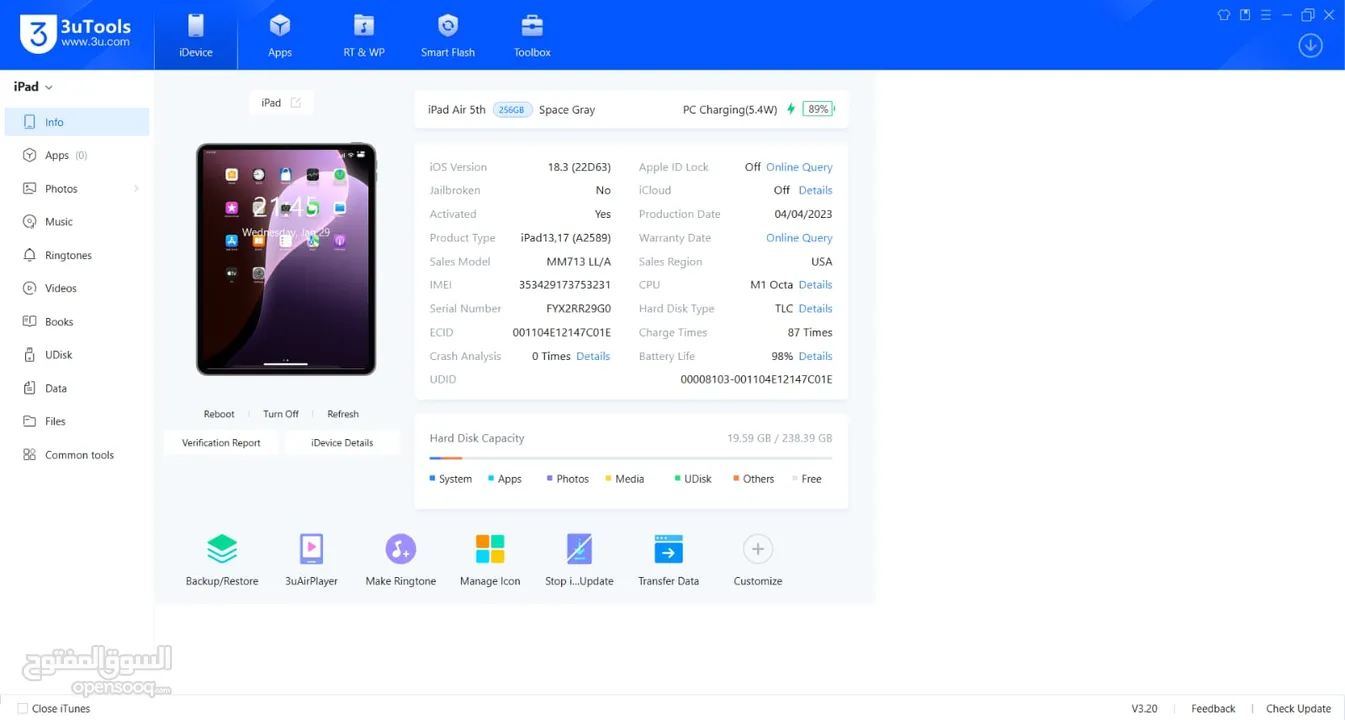This screenshot has height=720, width=1345.
Task: Turn Off the device
Action: [281, 414]
